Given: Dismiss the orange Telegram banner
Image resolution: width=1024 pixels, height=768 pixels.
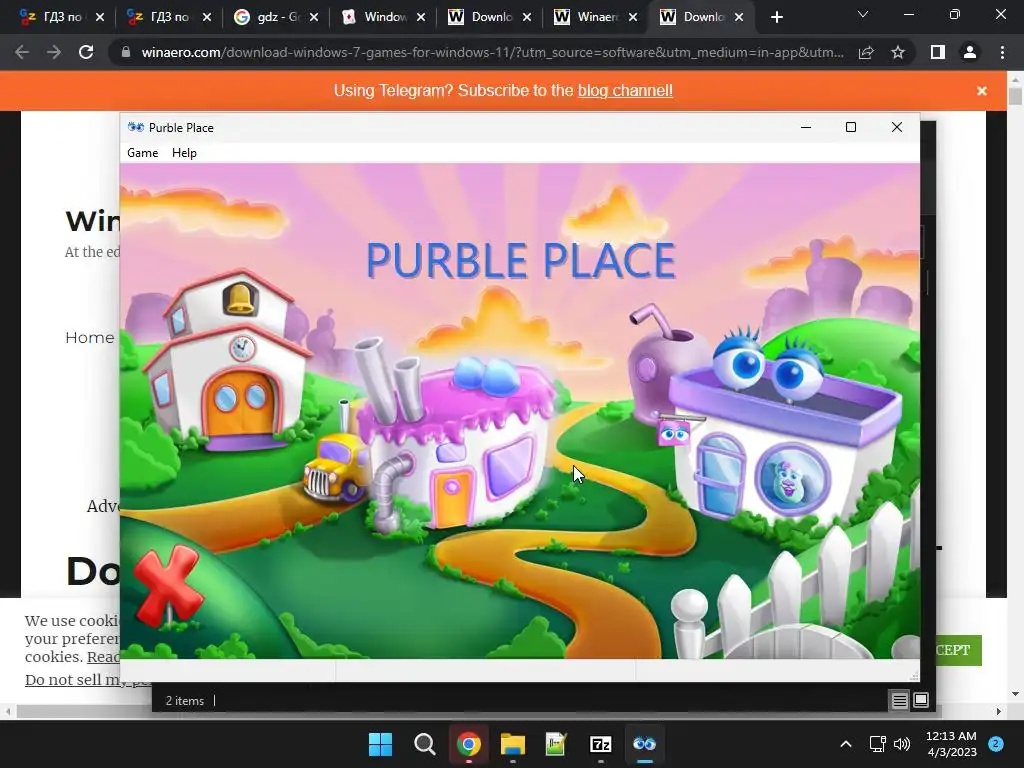Looking at the screenshot, I should [982, 91].
